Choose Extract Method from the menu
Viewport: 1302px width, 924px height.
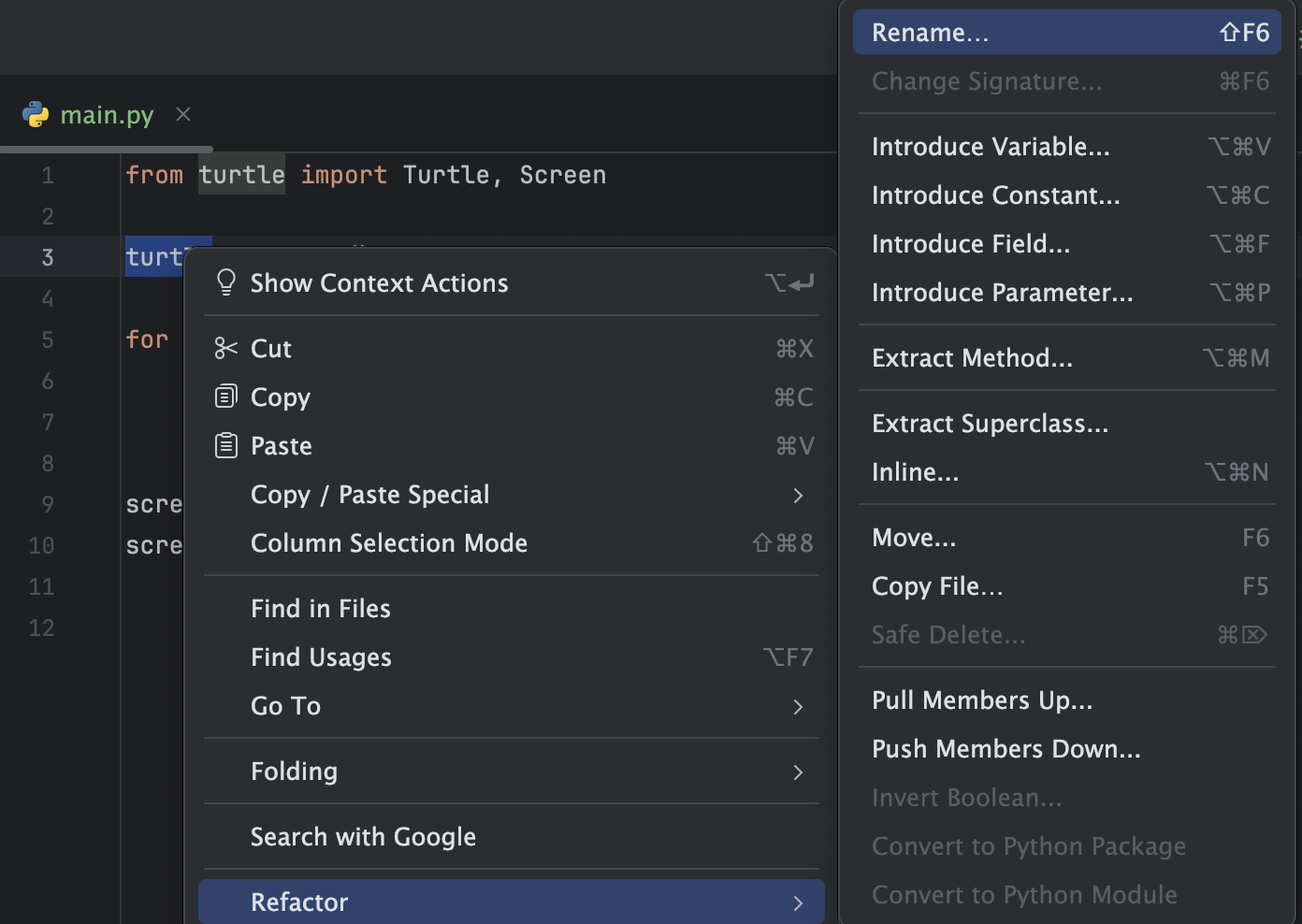972,357
